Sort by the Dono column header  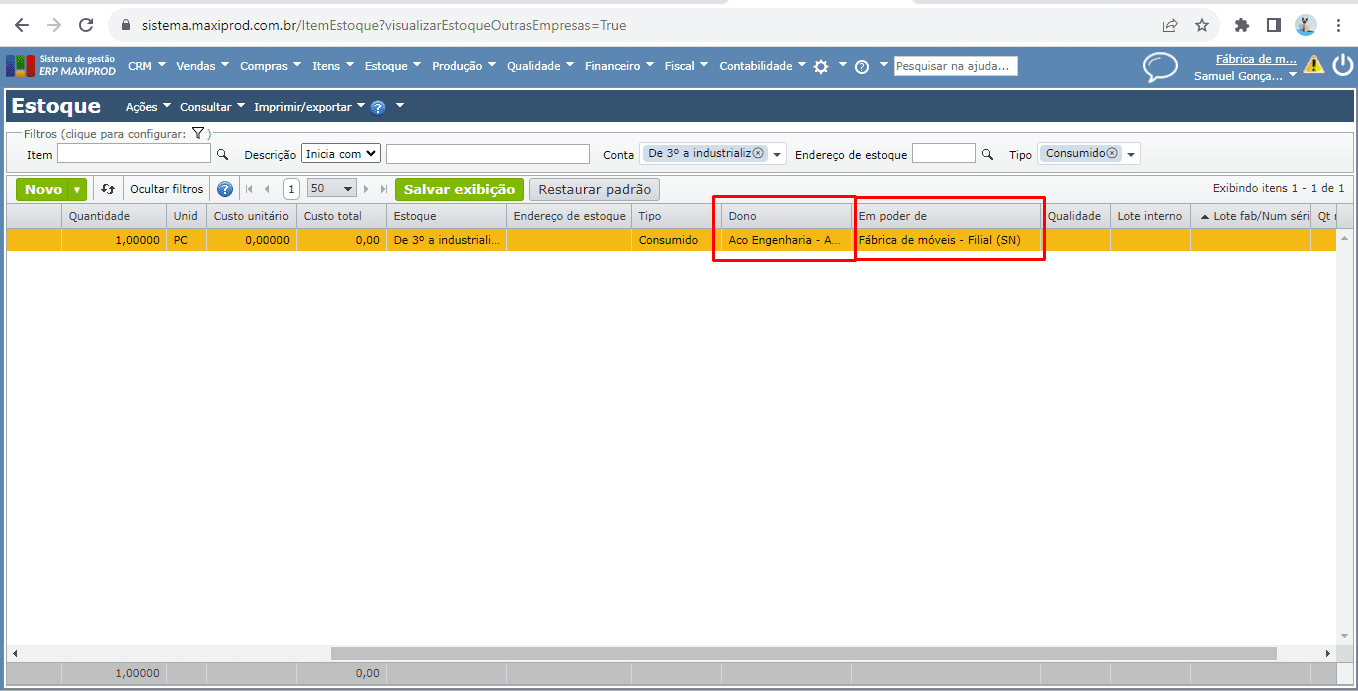coord(786,216)
